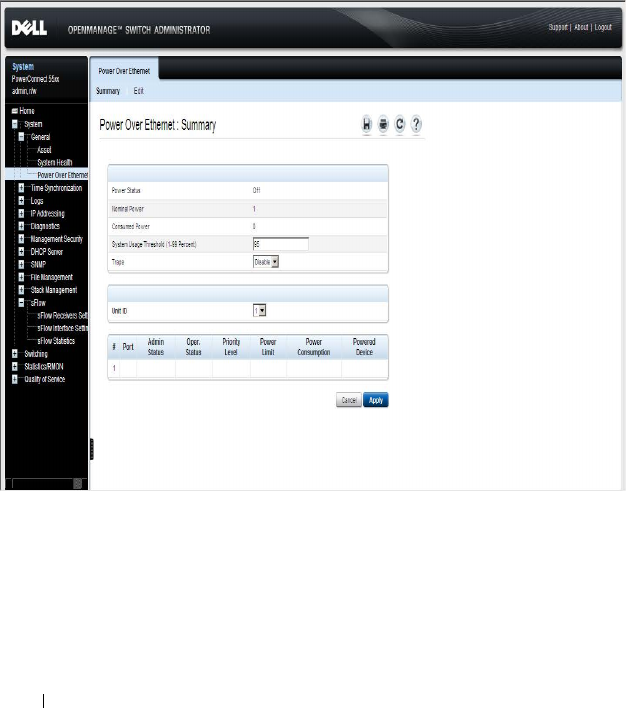
Task: Click the Cancel button
Action: [349, 400]
